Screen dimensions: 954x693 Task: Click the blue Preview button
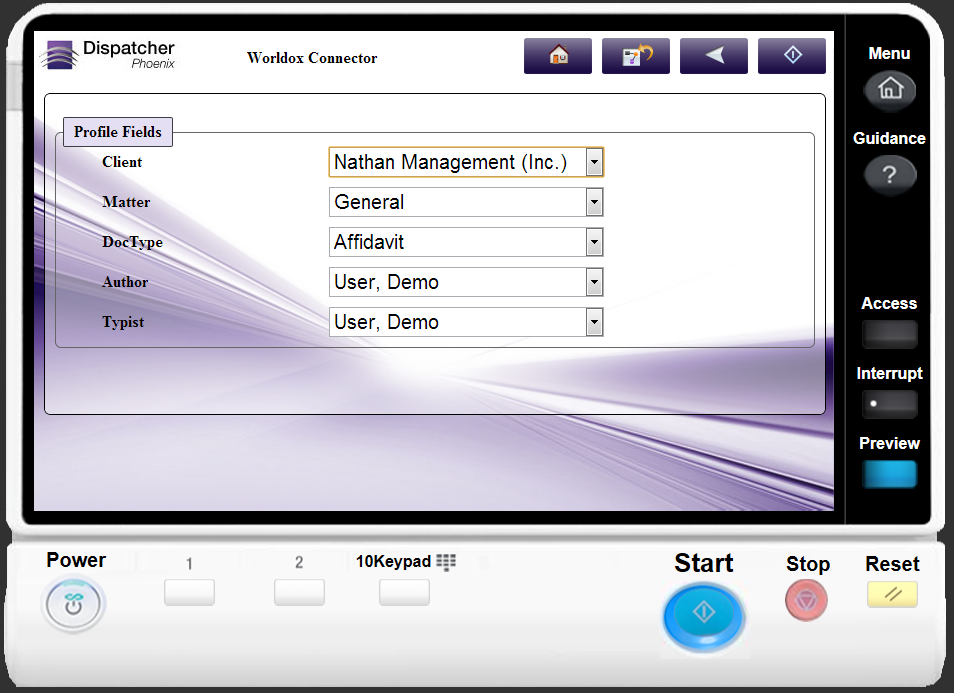[x=890, y=474]
